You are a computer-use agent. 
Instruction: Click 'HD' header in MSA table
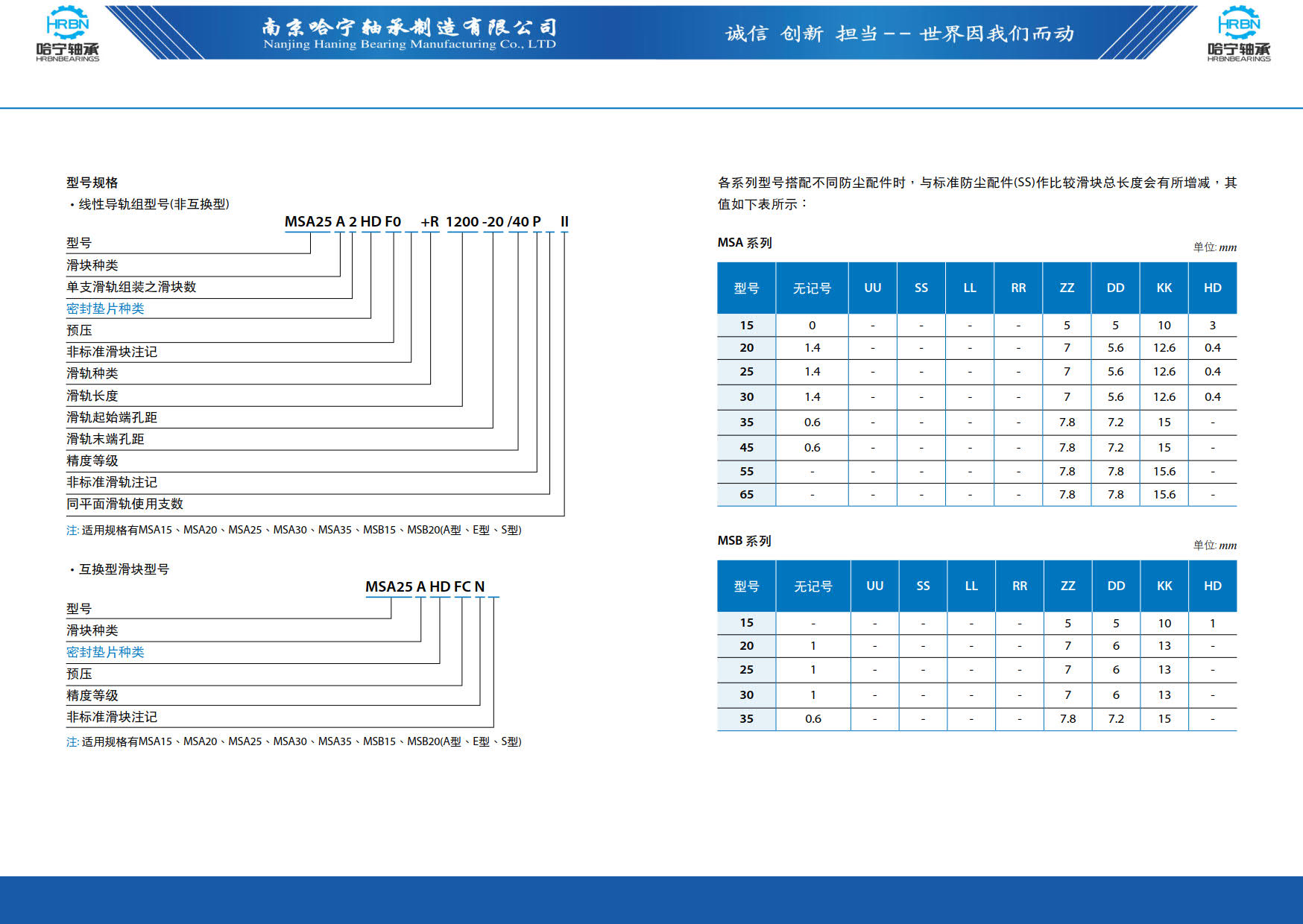(x=1213, y=288)
